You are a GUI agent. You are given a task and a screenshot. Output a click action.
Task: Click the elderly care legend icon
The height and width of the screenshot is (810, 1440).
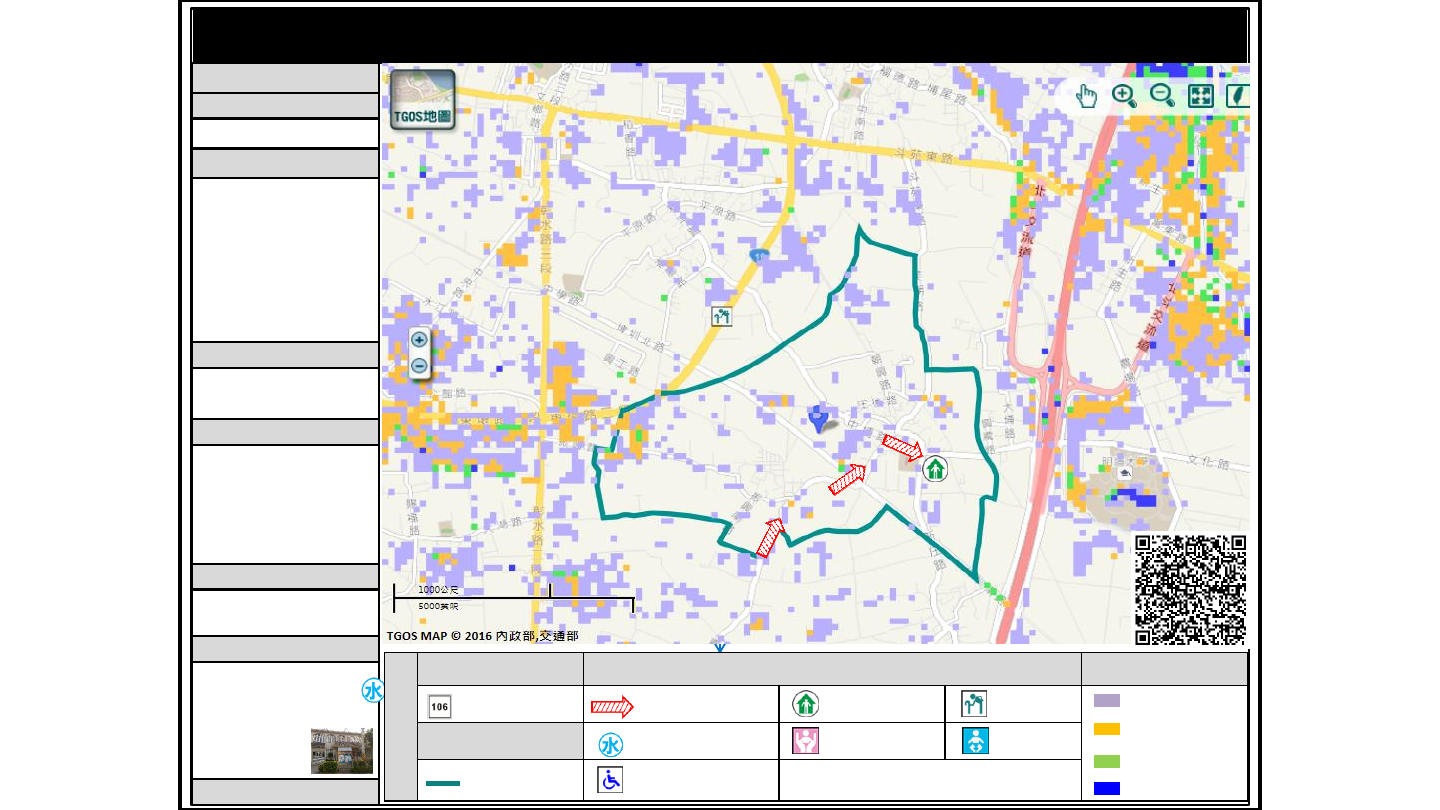point(974,704)
